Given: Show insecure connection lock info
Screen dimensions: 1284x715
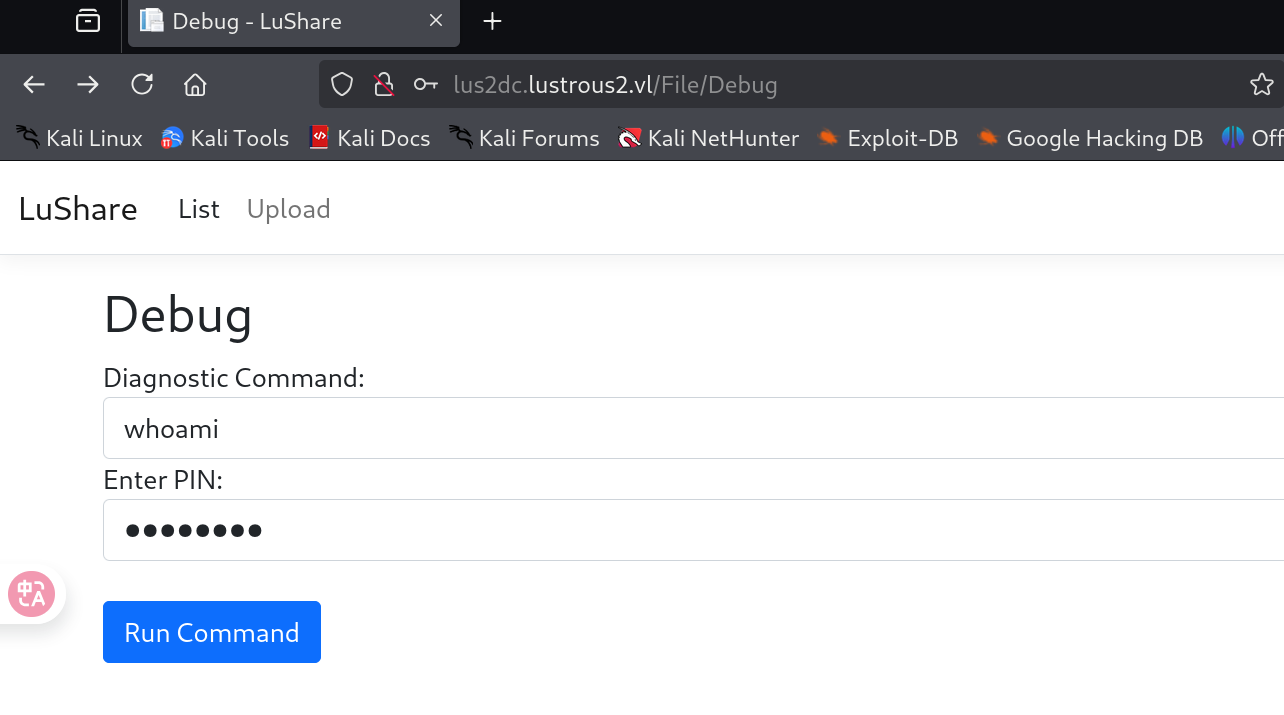Looking at the screenshot, I should [x=383, y=85].
